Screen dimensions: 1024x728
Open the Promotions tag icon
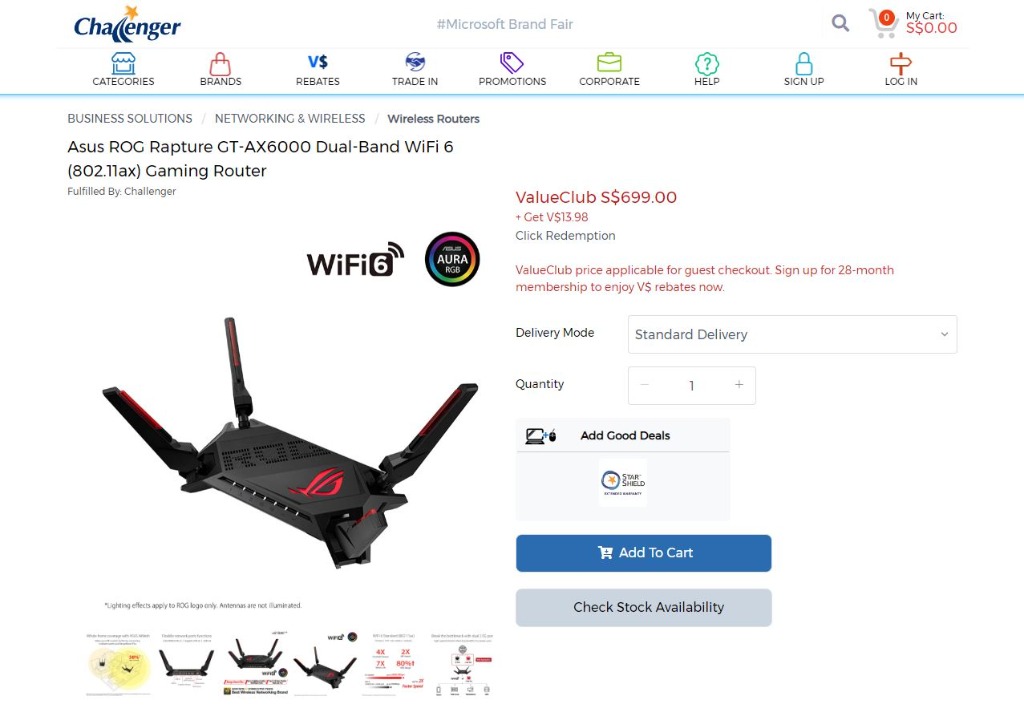point(511,63)
